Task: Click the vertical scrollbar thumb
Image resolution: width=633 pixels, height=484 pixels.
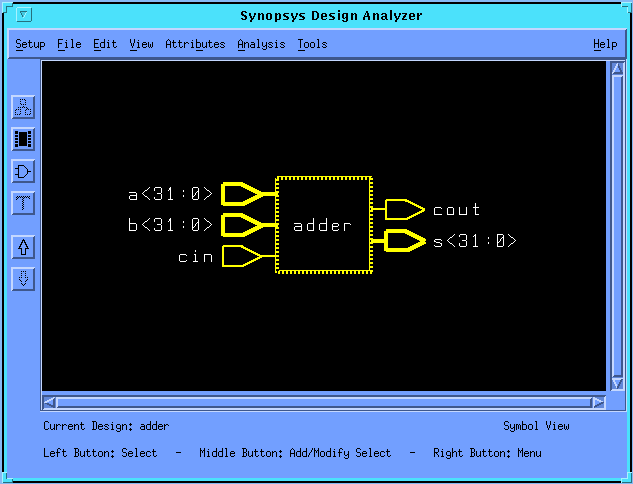Action: coord(617,226)
